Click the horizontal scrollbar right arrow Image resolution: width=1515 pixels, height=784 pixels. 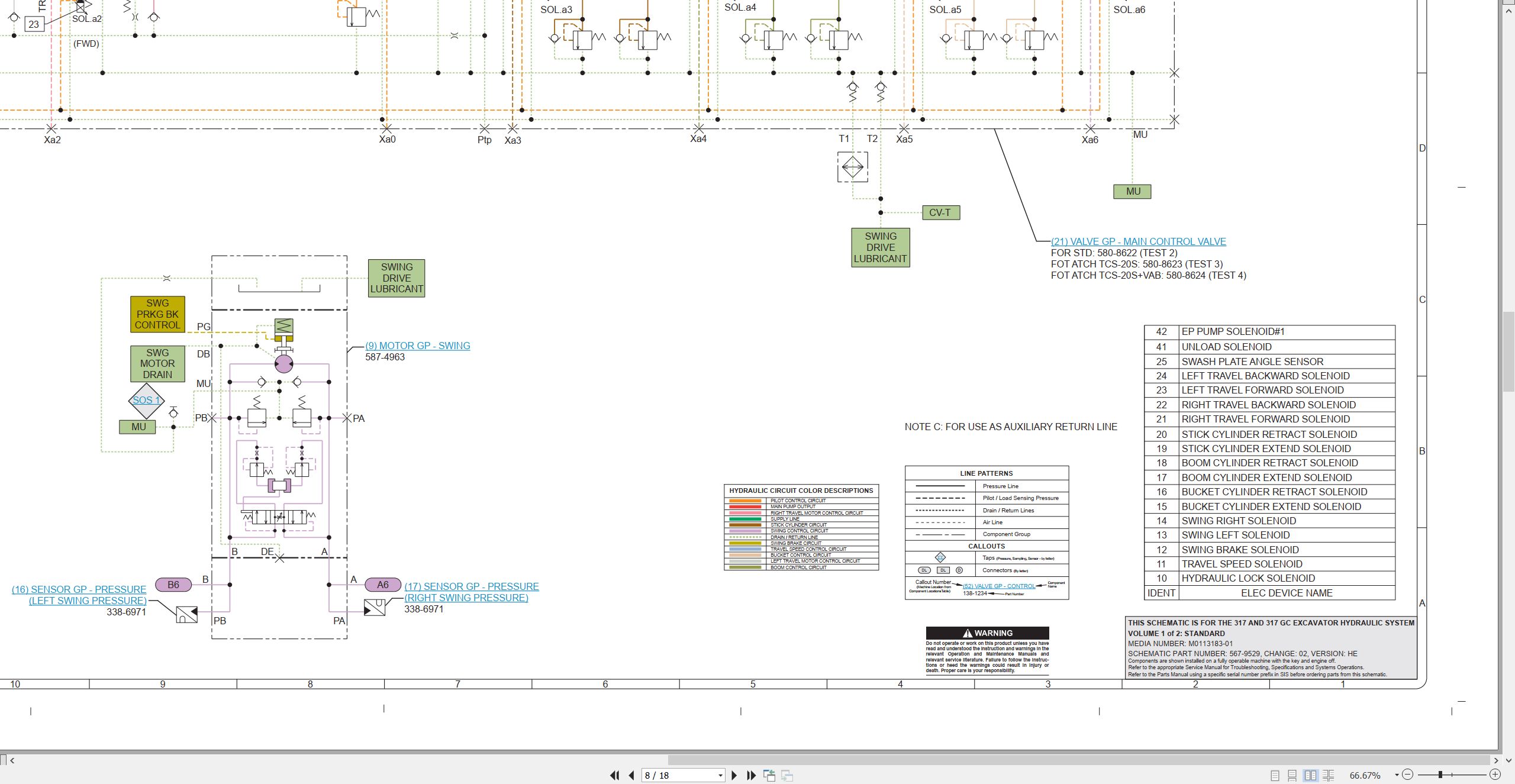point(1495,760)
